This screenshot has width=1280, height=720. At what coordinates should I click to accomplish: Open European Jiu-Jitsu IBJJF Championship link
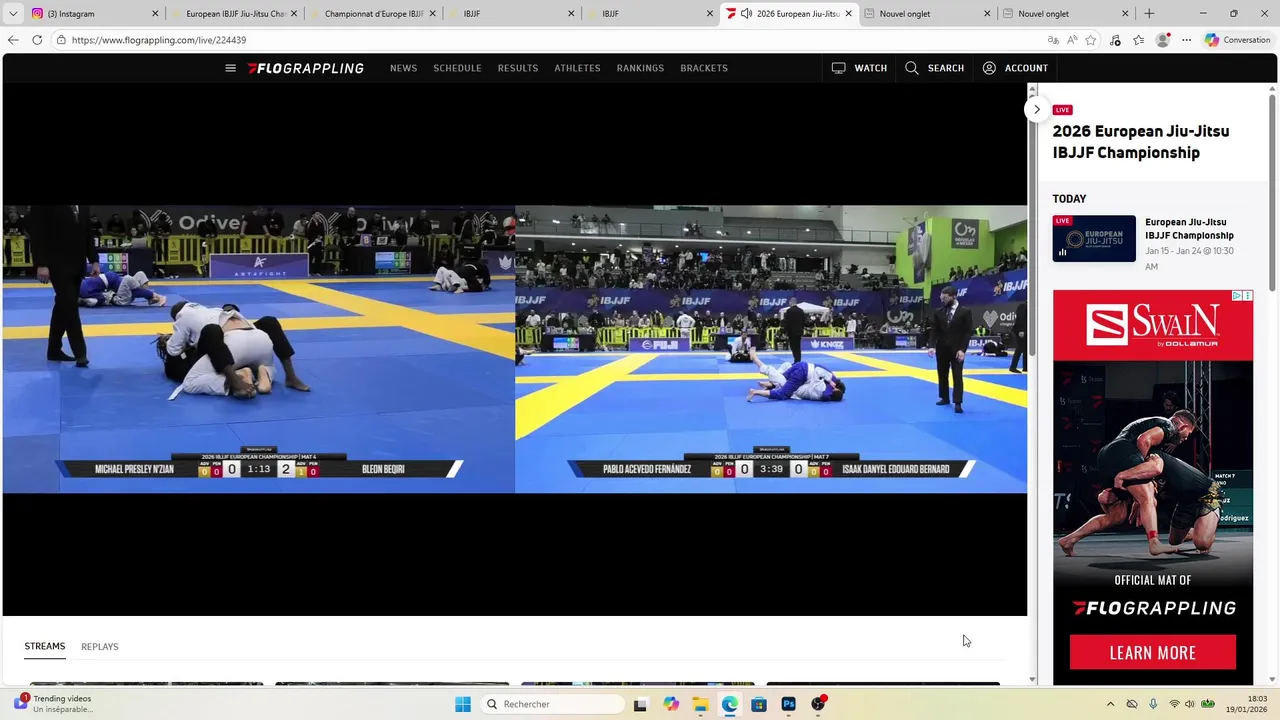(1189, 229)
